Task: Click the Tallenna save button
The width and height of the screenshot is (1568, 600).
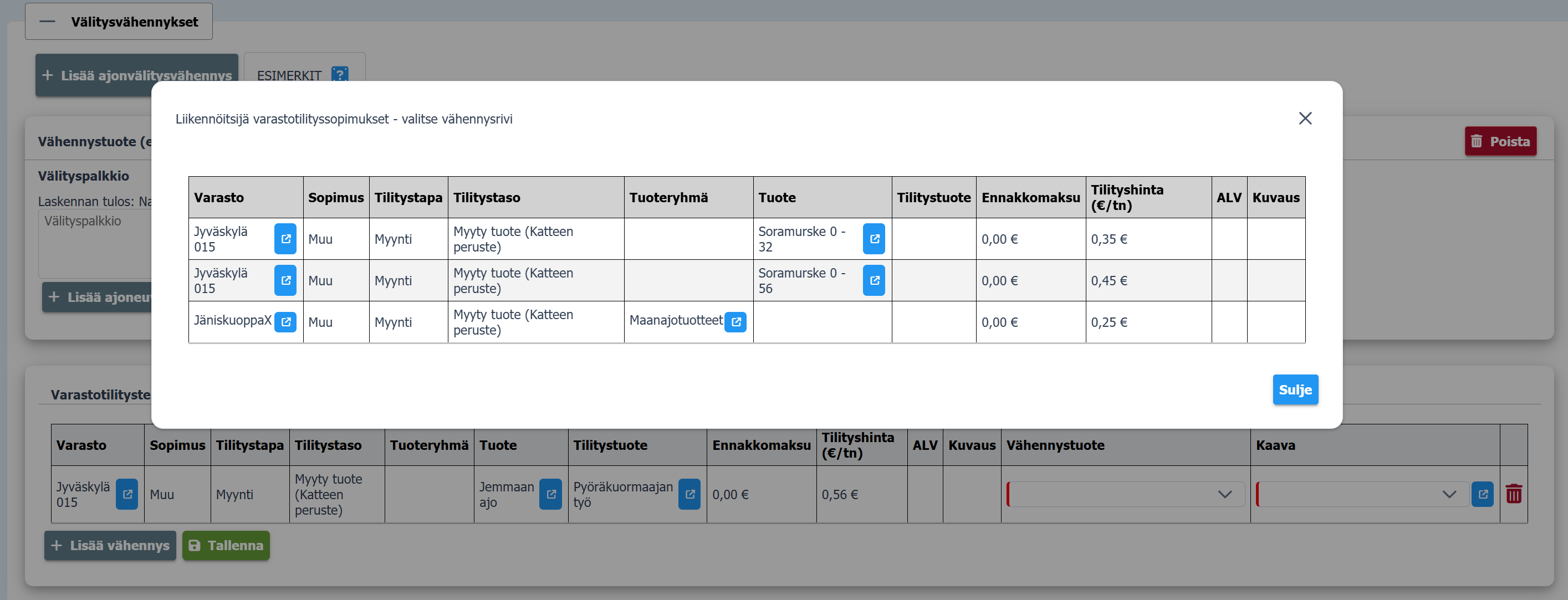Action: (226, 545)
